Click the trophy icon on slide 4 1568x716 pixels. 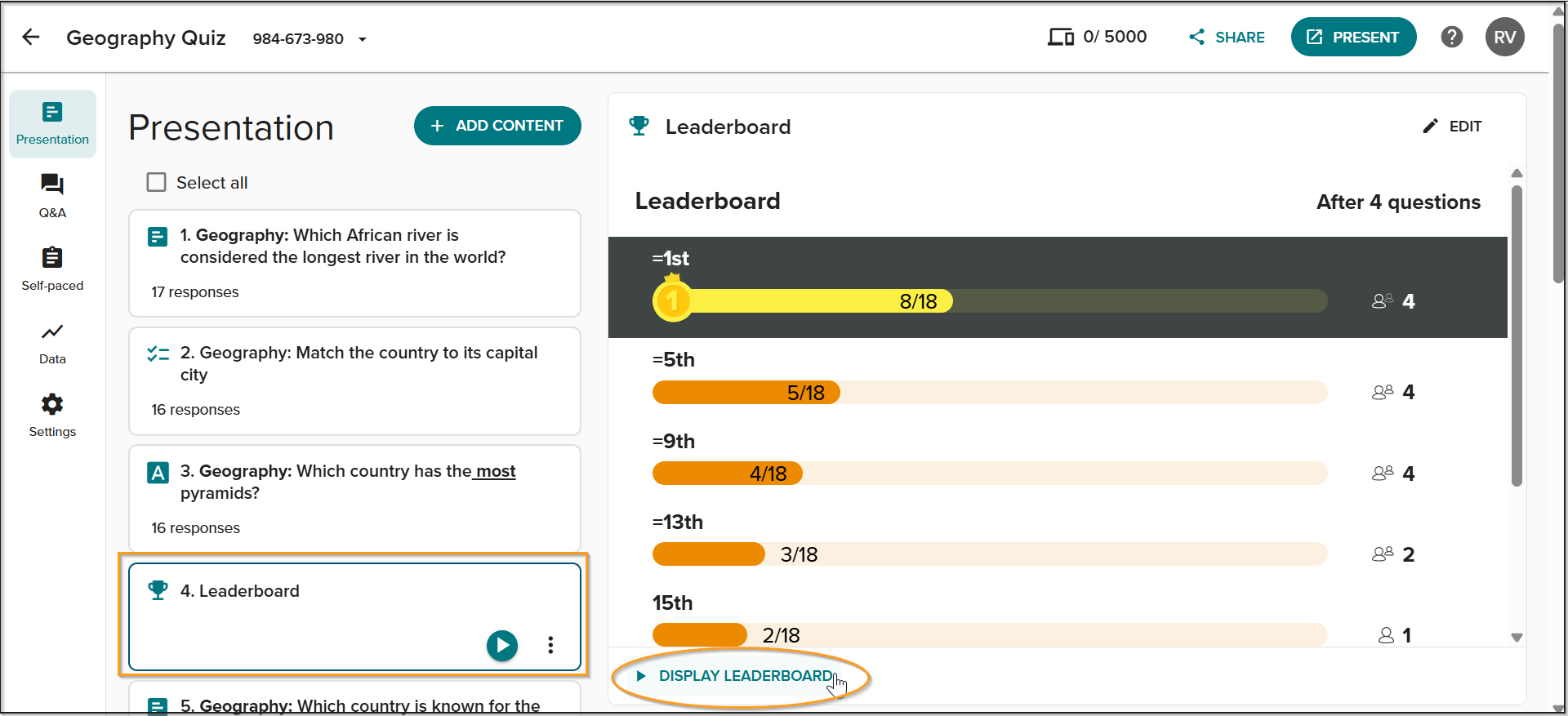158,589
